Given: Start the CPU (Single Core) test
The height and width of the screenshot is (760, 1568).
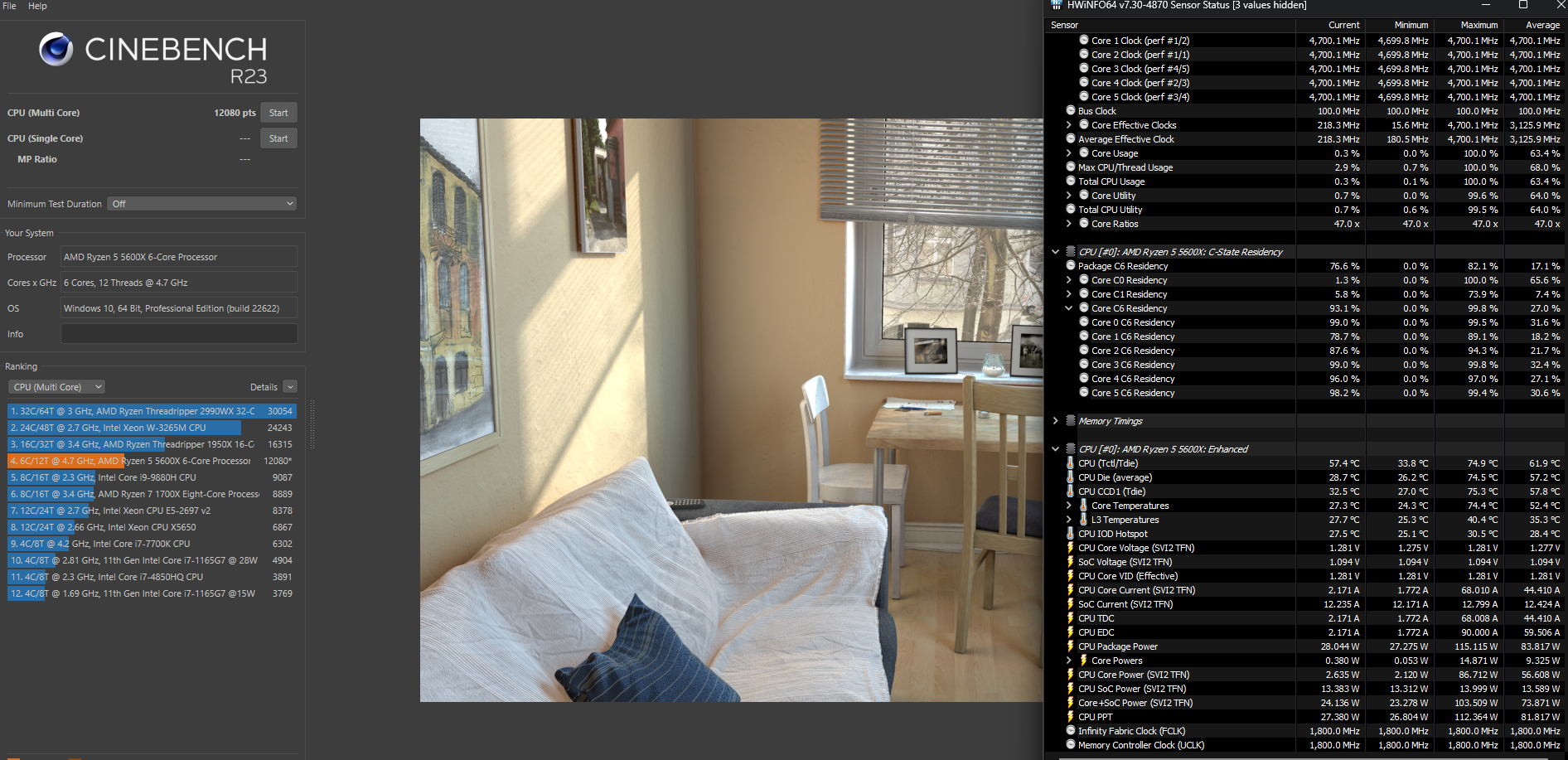Looking at the screenshot, I should coord(278,138).
